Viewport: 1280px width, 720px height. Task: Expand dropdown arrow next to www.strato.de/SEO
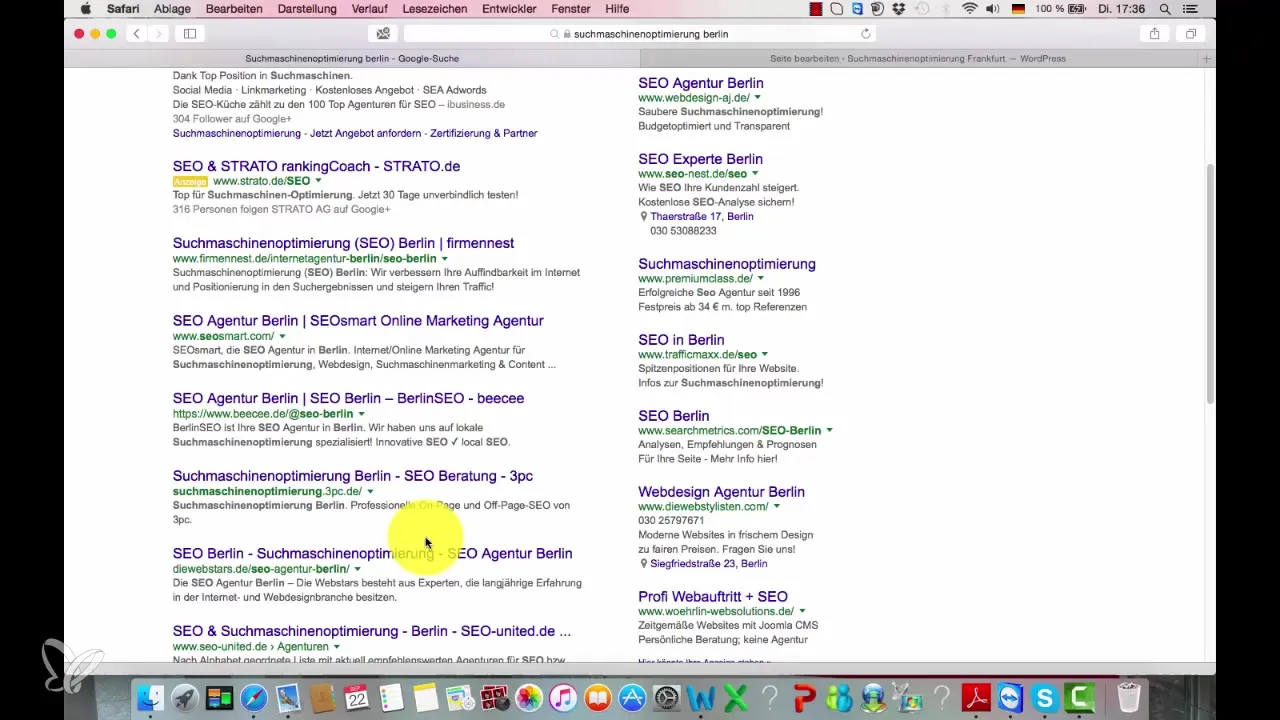[x=319, y=181]
